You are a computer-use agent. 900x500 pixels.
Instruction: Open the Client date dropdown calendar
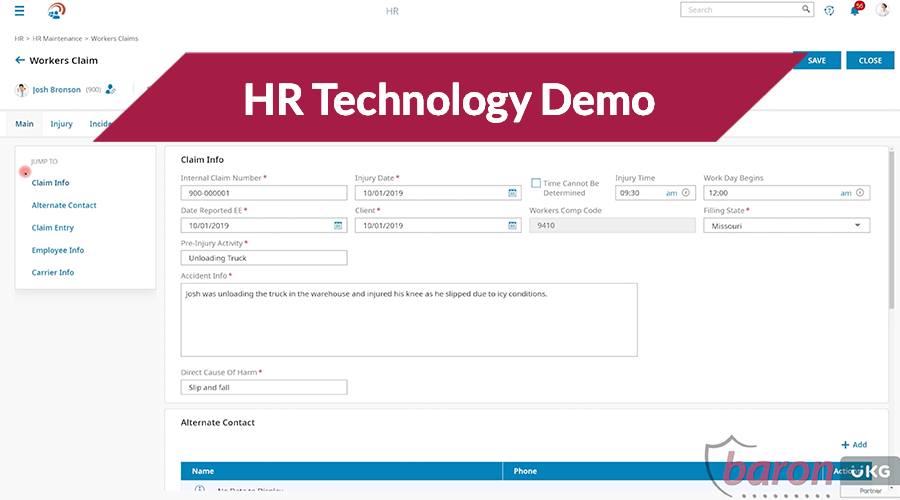pos(512,226)
